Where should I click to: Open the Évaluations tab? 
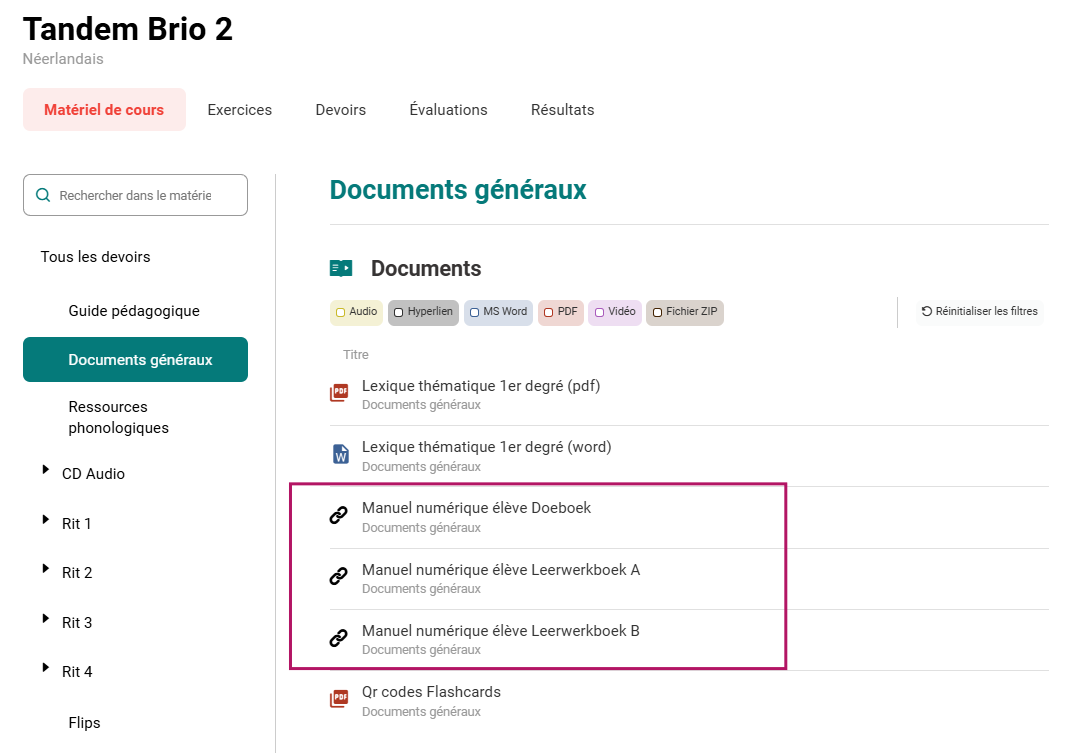pos(448,110)
